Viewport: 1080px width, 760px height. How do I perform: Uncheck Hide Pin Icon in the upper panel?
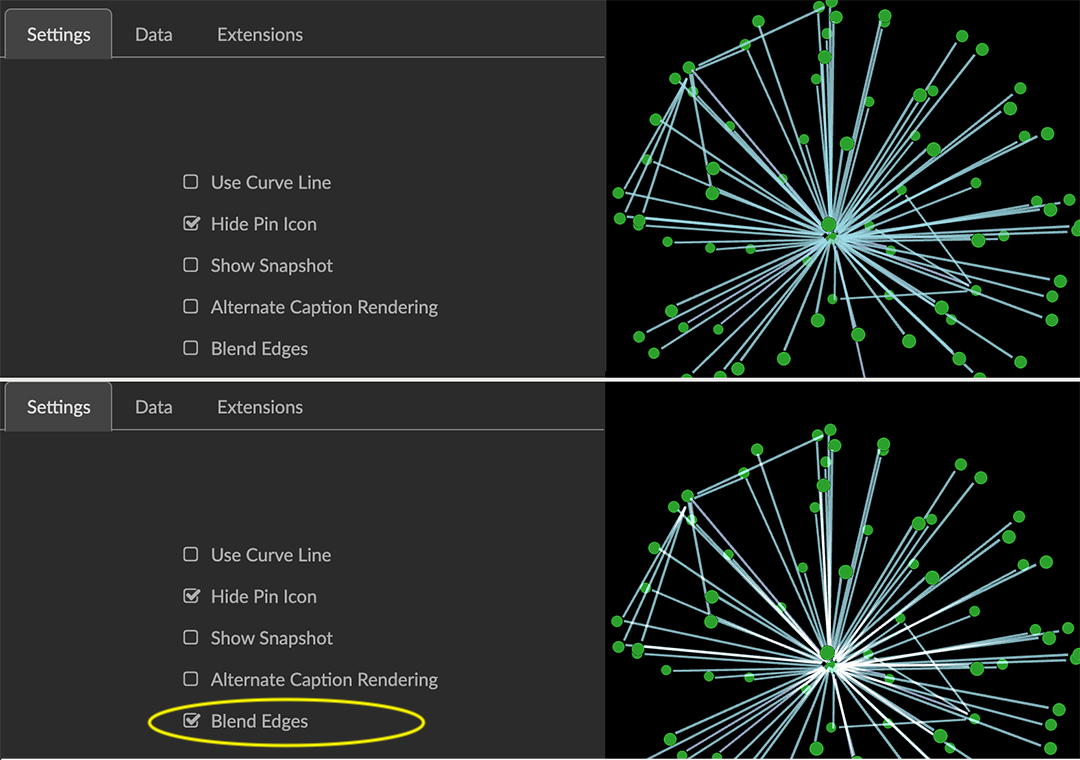191,224
